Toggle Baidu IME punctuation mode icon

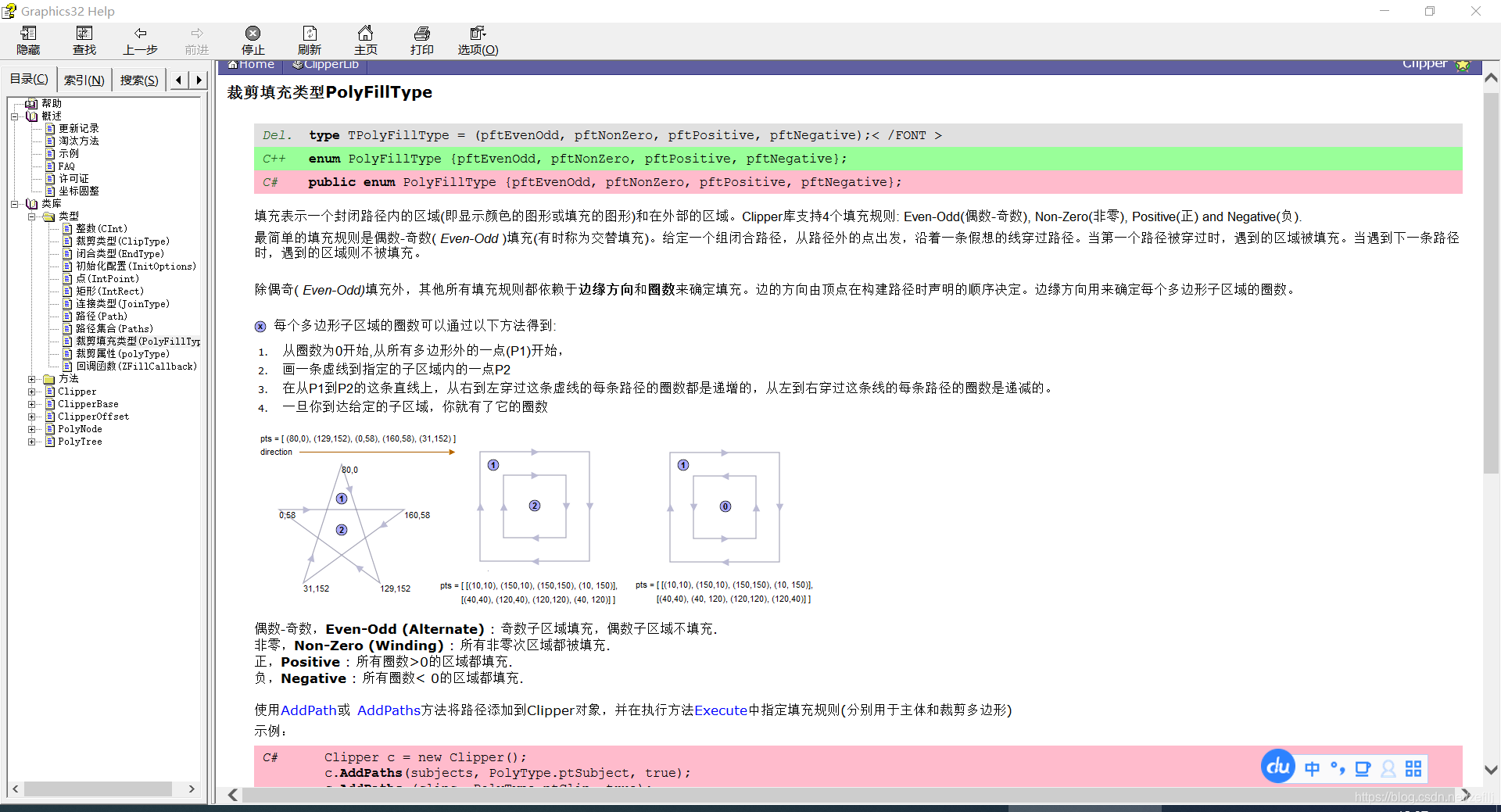1338,769
